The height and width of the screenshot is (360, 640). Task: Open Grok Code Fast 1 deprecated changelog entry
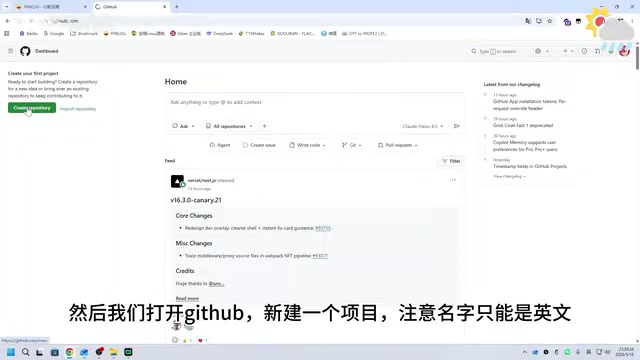pyautogui.click(x=523, y=125)
